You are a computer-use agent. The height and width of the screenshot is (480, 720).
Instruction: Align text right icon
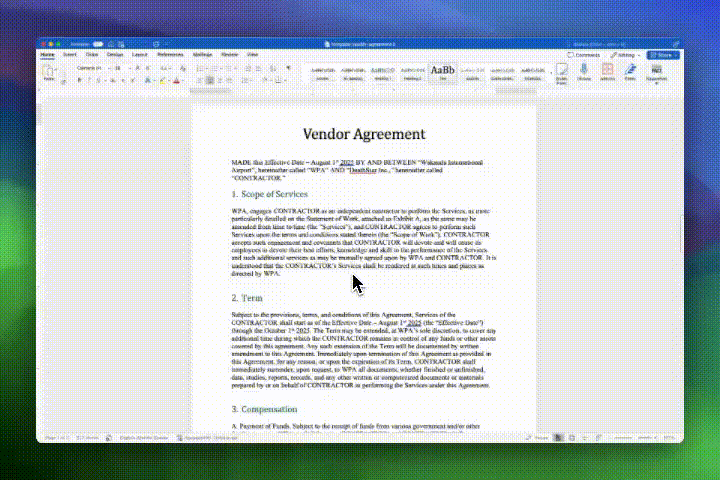(x=219, y=80)
